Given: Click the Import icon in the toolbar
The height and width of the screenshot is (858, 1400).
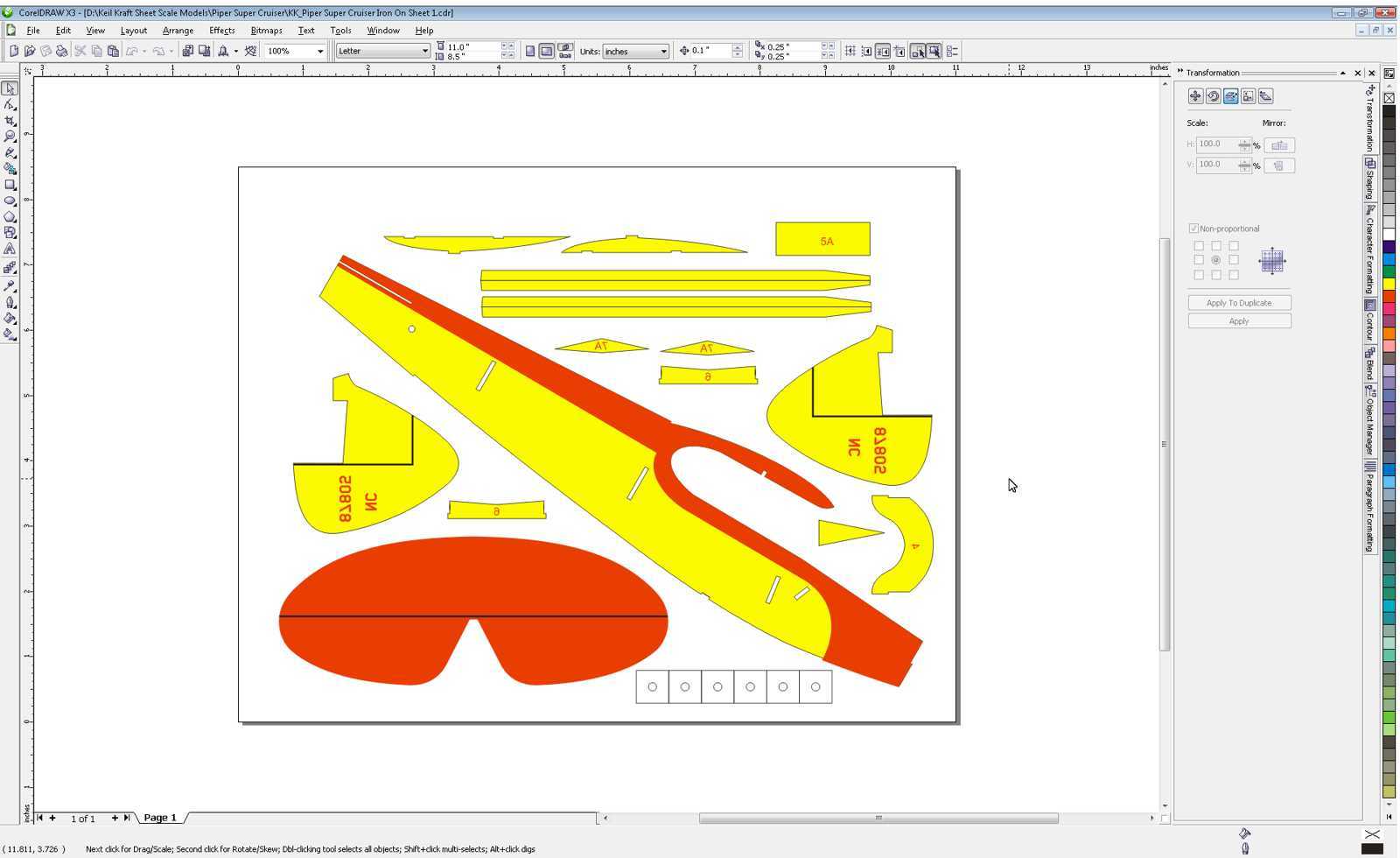Looking at the screenshot, I should 187,51.
